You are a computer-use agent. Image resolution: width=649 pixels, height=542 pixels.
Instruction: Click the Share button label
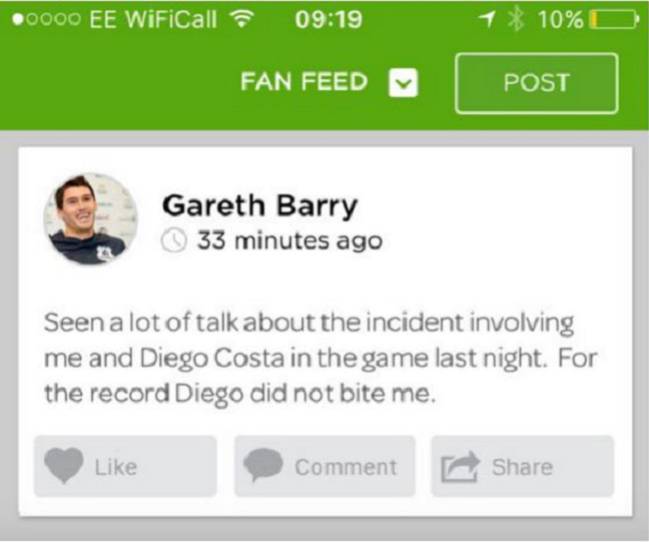pos(522,467)
